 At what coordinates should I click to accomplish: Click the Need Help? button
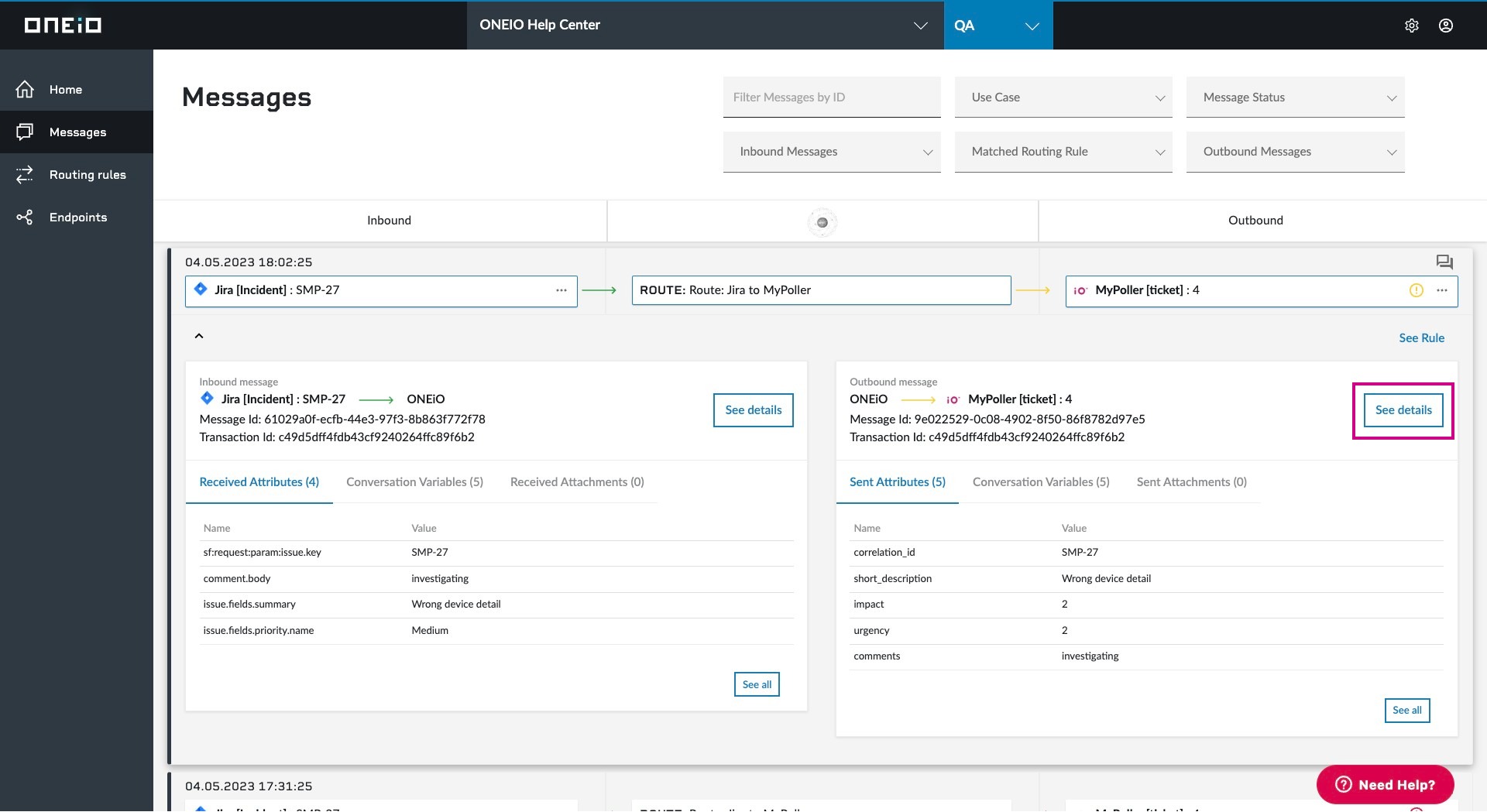[1385, 785]
